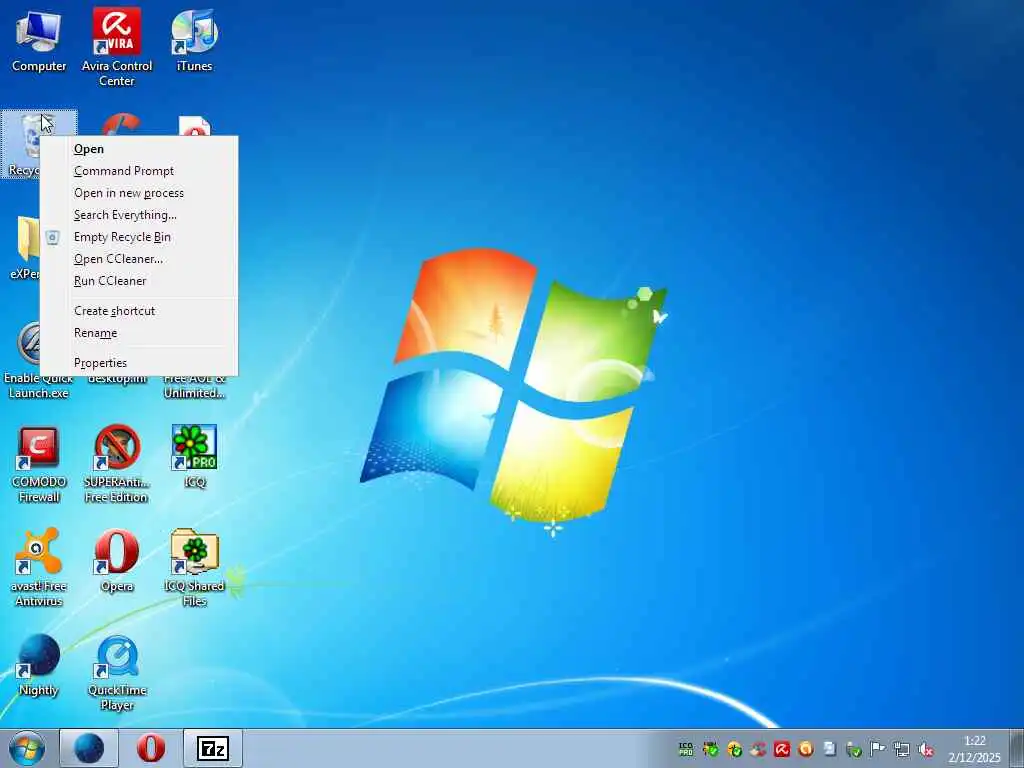Click the Show desktop button
This screenshot has width=1024, height=768.
(1017, 748)
